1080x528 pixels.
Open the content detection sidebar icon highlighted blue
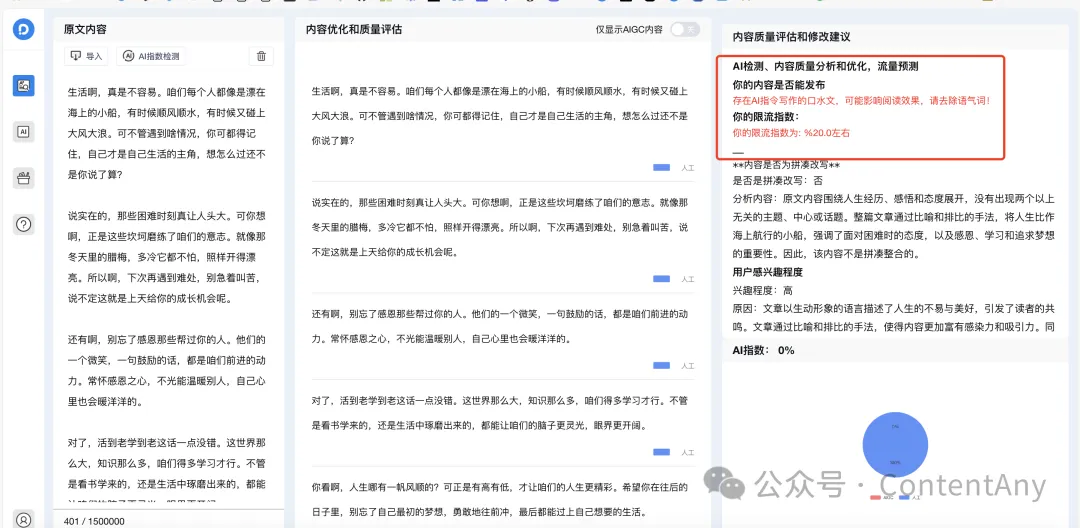click(24, 85)
